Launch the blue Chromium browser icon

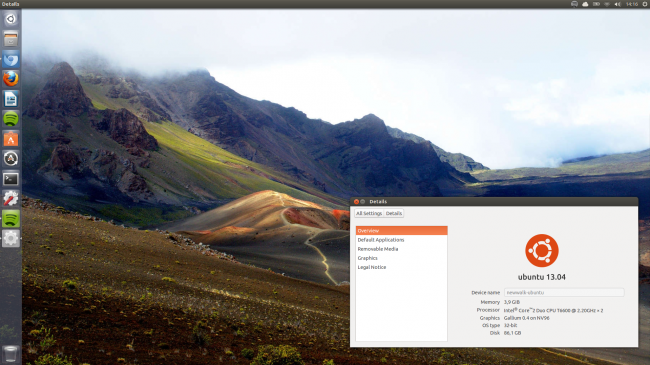11,59
